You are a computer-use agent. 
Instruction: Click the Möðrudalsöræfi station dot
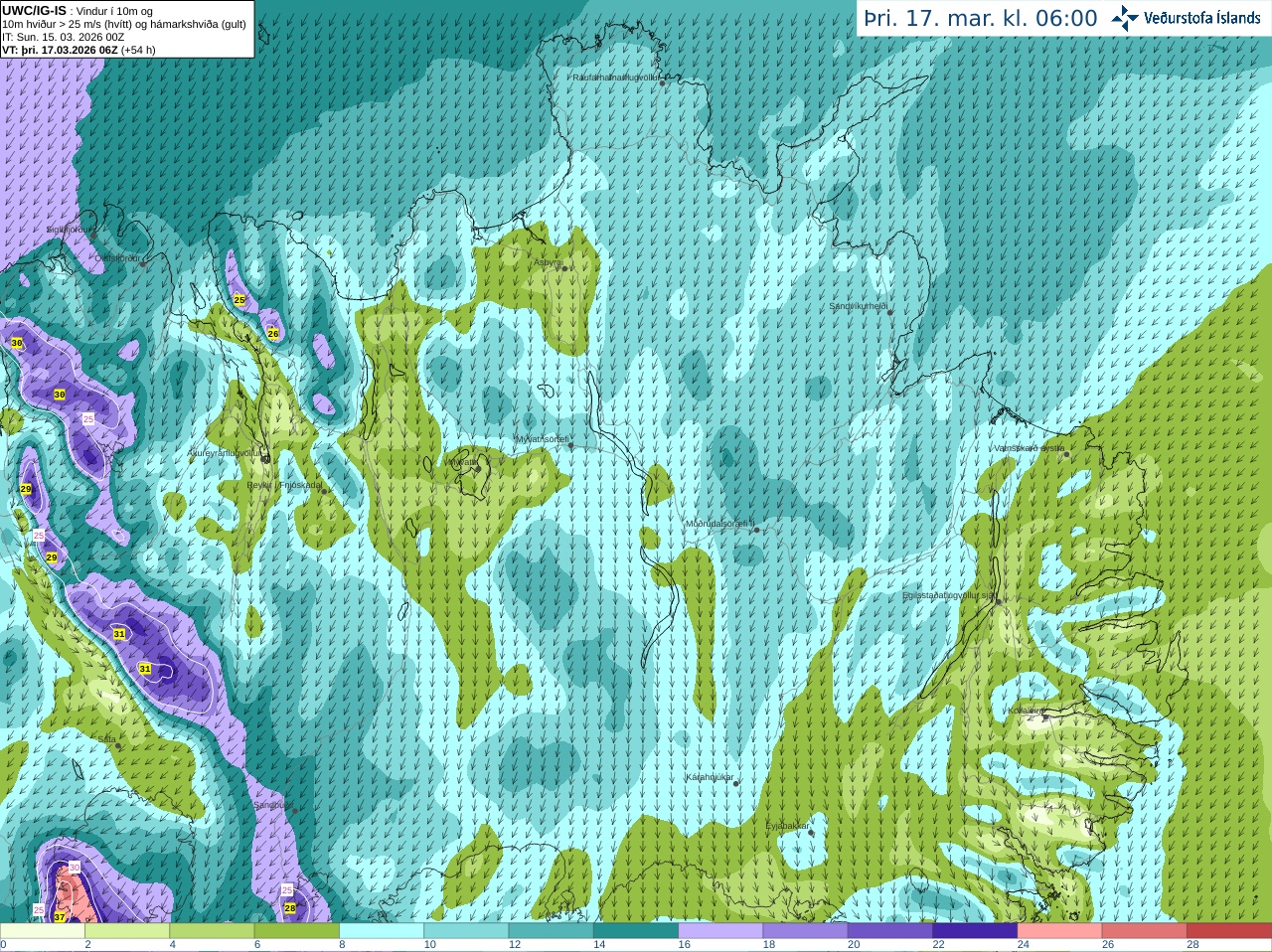pyautogui.click(x=757, y=530)
